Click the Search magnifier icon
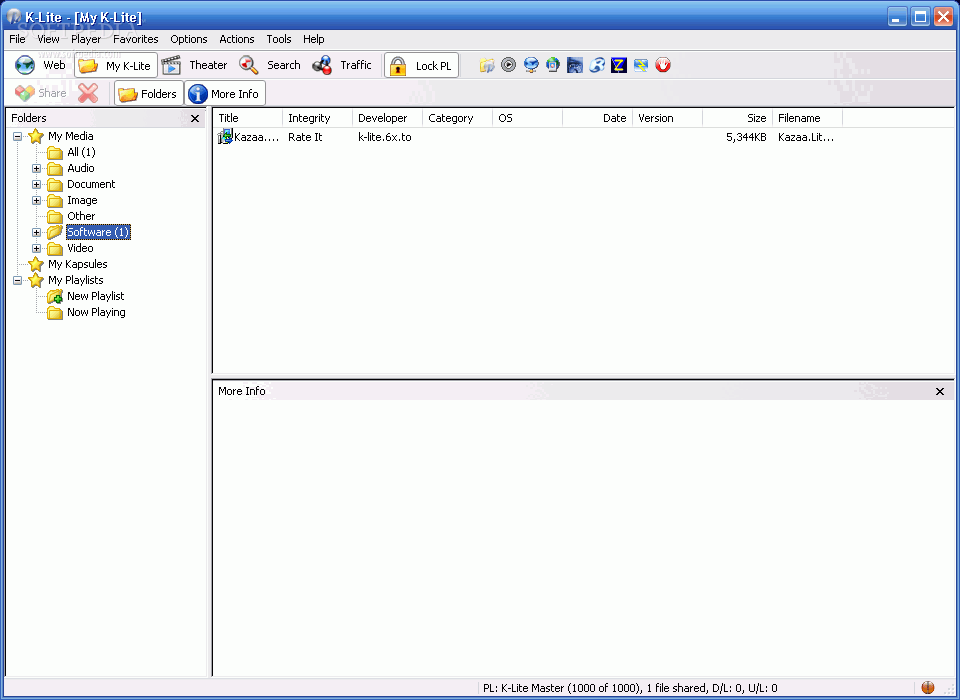This screenshot has width=960, height=700. click(x=249, y=65)
